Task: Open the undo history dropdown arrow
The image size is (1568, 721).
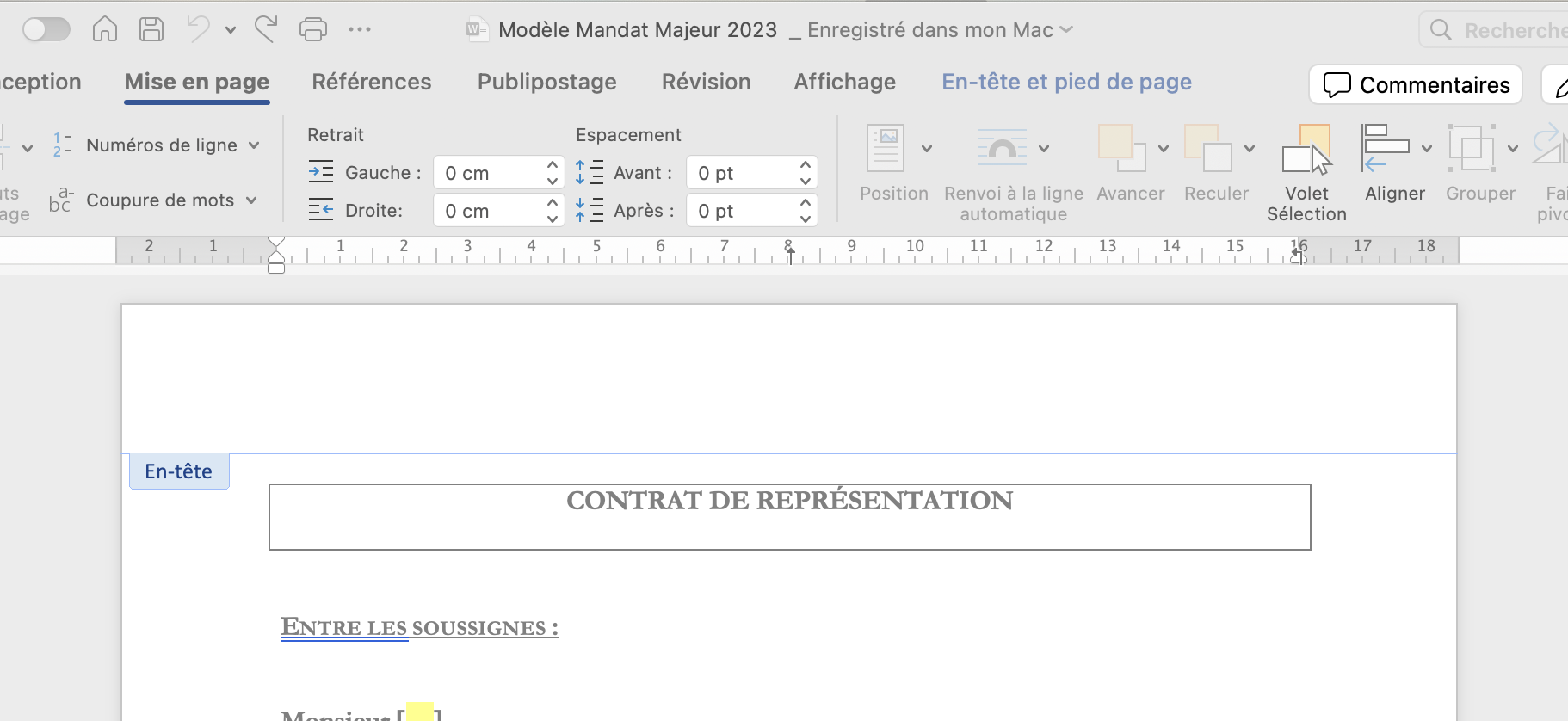Action: coord(231,30)
